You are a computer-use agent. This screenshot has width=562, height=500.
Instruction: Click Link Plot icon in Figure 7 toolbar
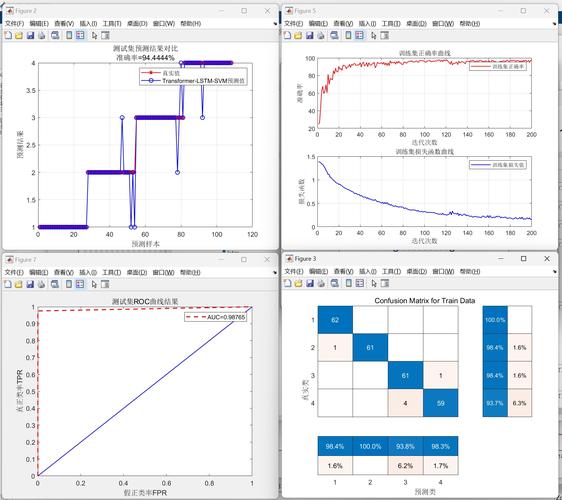click(55, 284)
